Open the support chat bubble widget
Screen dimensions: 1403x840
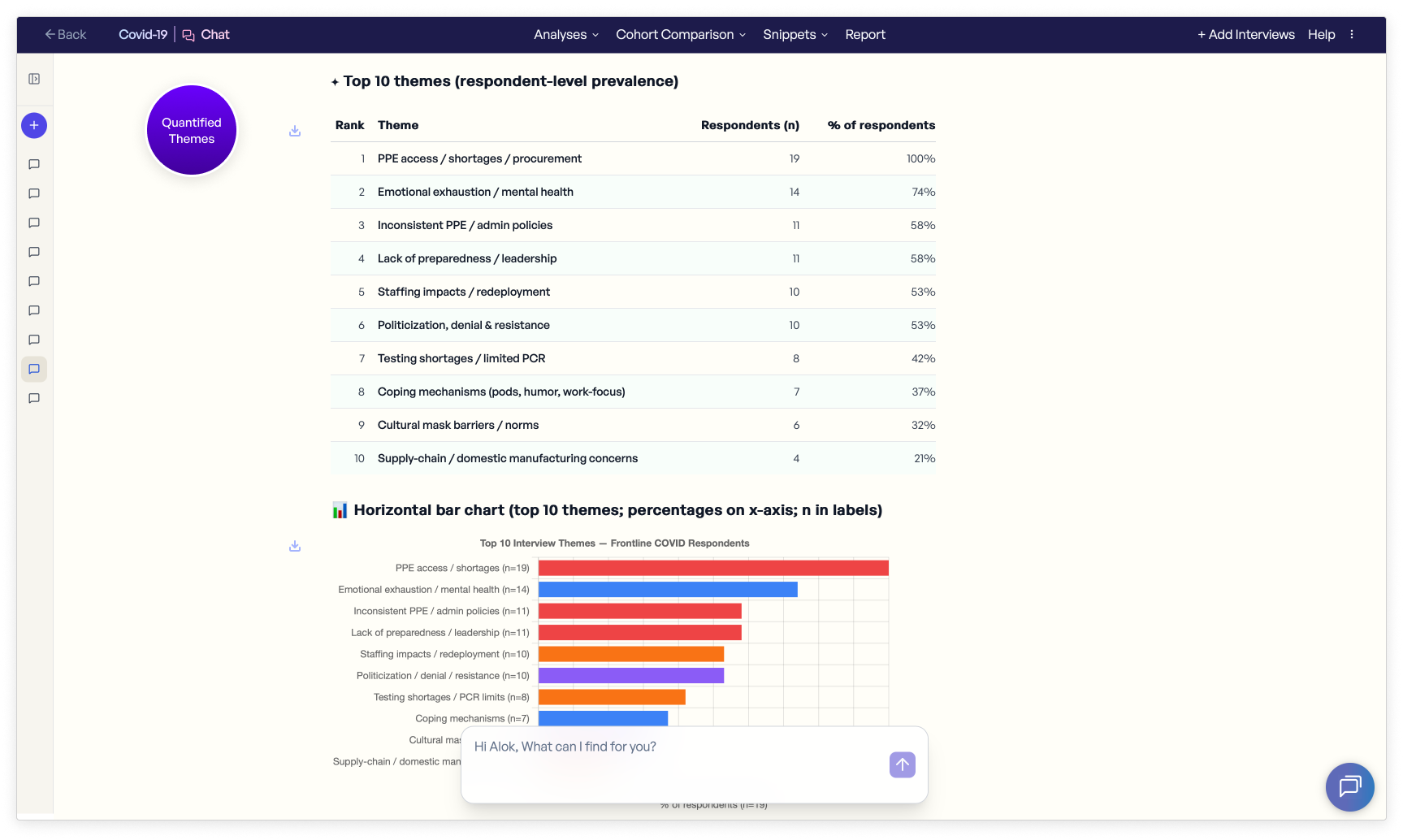1349,786
